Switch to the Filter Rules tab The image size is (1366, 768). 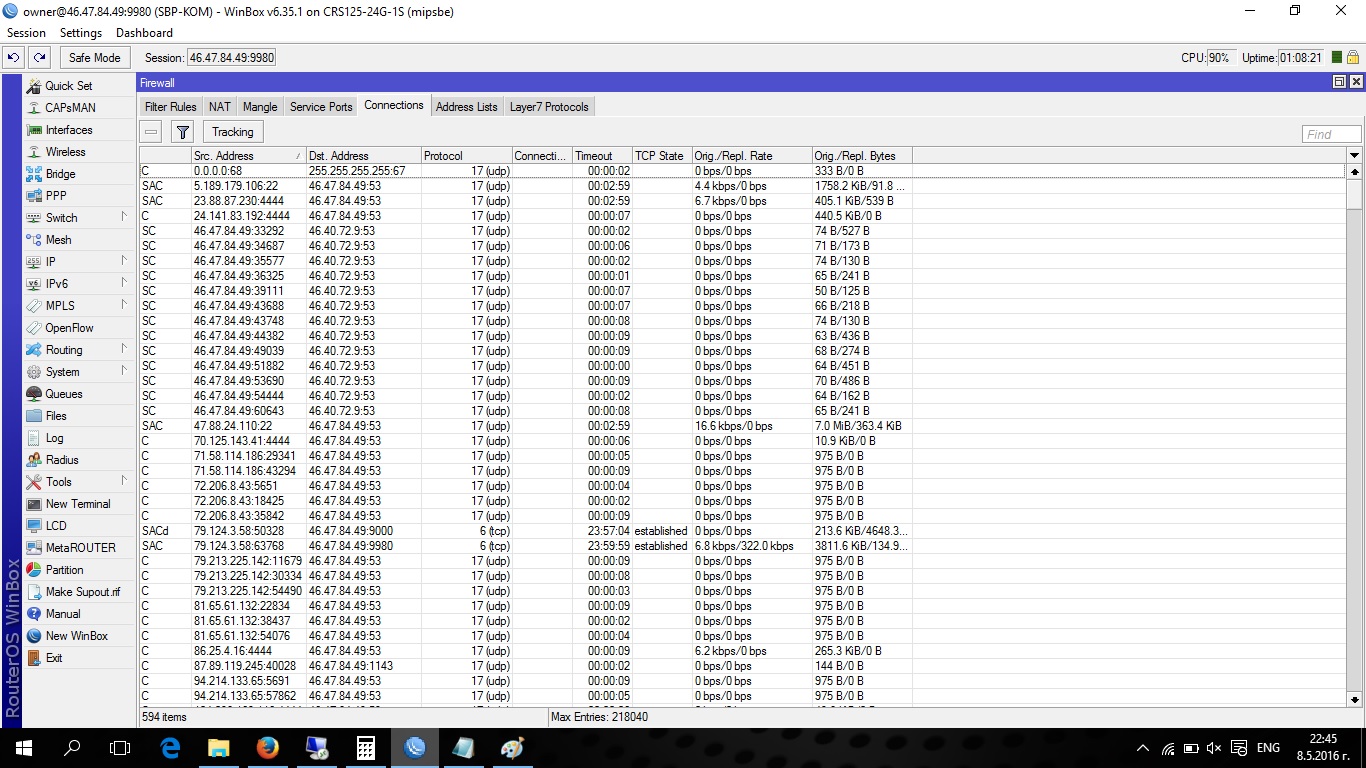170,107
